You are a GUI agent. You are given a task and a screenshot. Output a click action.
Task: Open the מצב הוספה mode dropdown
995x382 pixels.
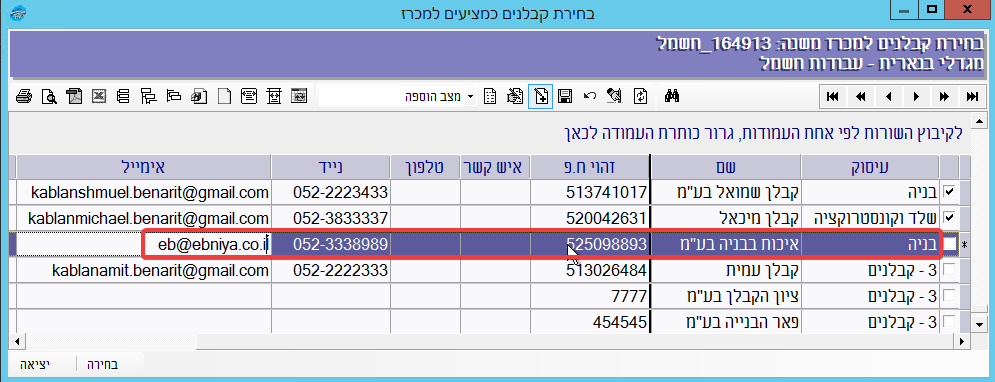pyautogui.click(x=470, y=96)
